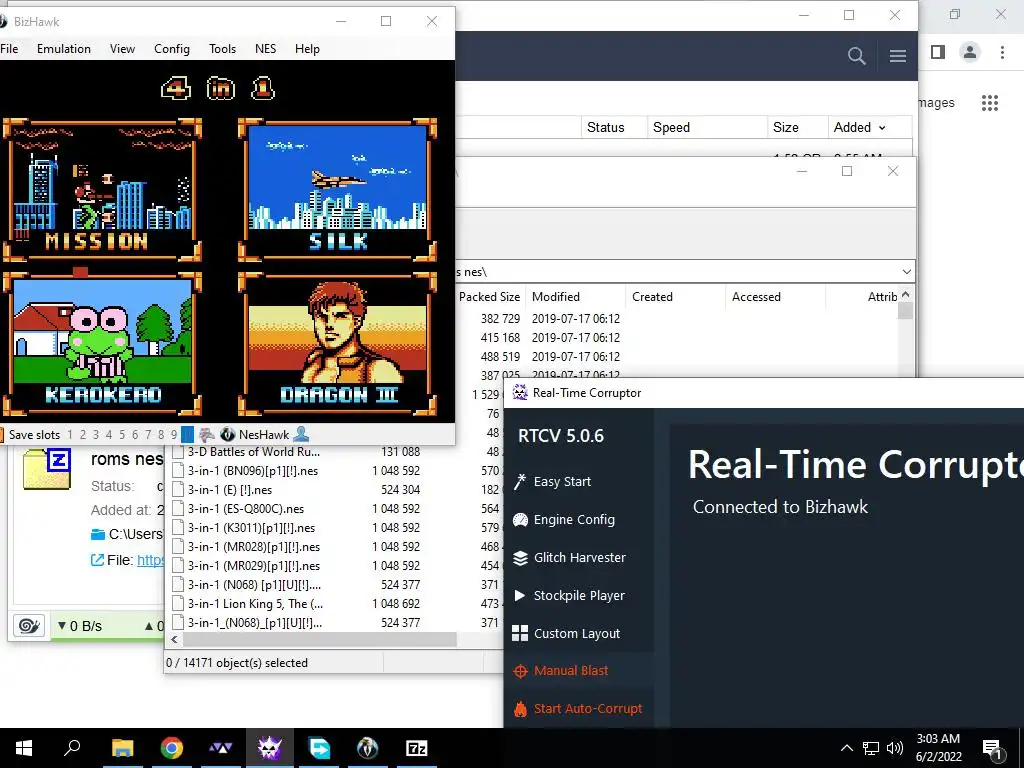Screen dimensions: 1024x768
Task: Open Google apps grid icon
Action: 990,103
